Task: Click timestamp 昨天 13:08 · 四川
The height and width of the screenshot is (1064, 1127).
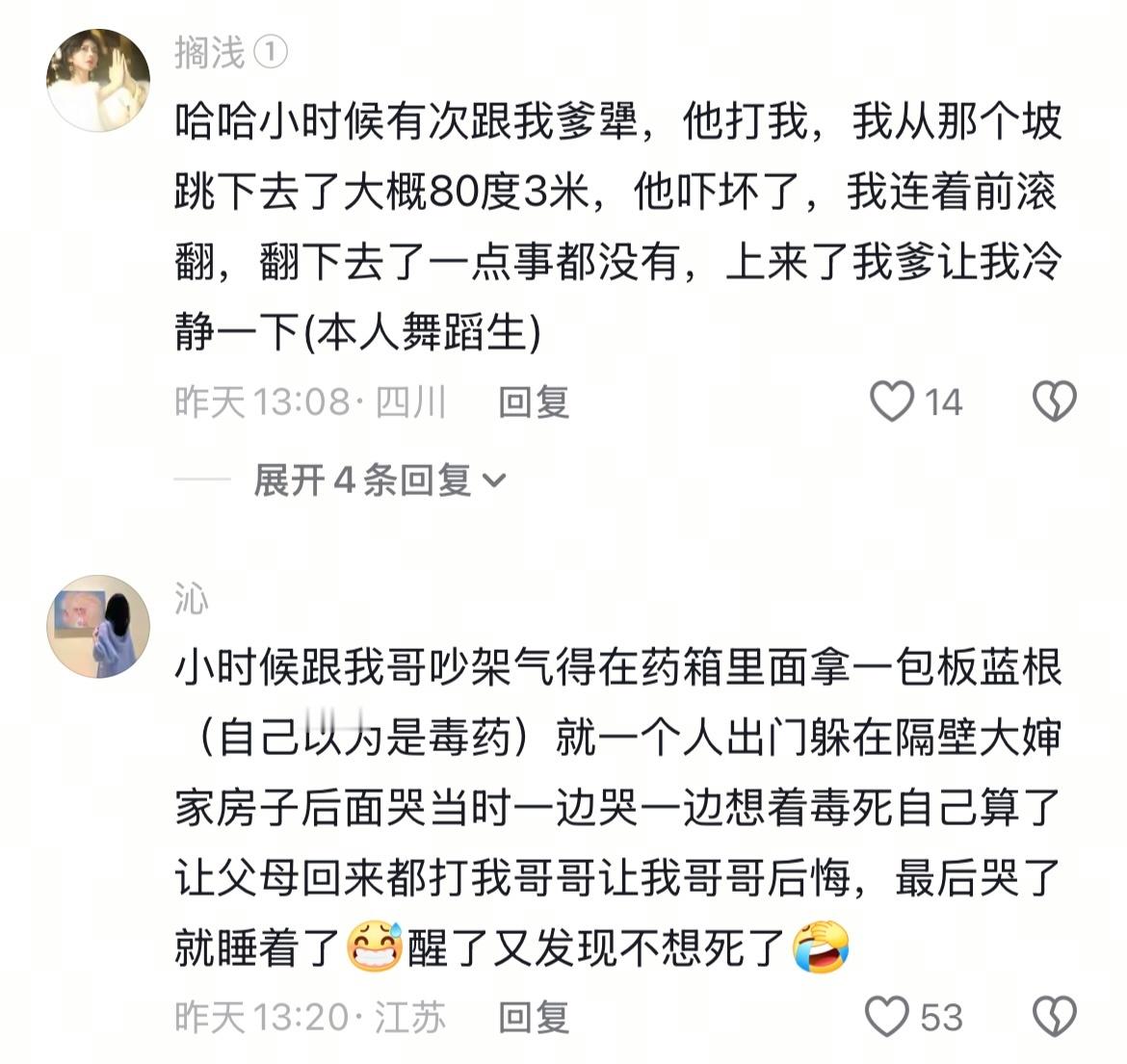Action: tap(310, 402)
